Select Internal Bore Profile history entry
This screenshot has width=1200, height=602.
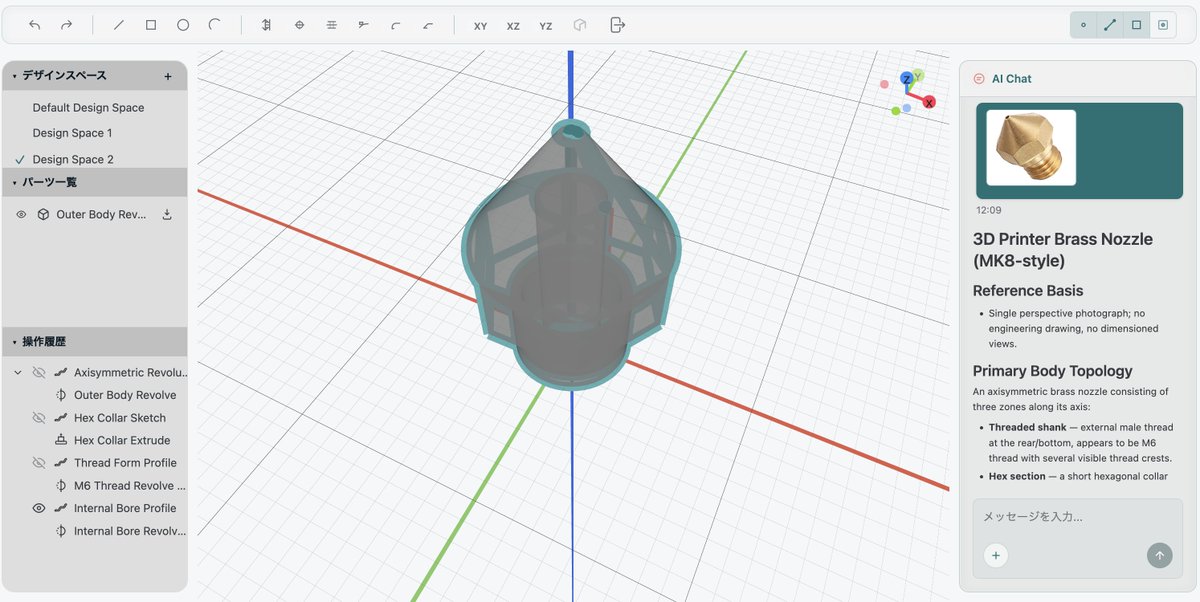pos(125,508)
